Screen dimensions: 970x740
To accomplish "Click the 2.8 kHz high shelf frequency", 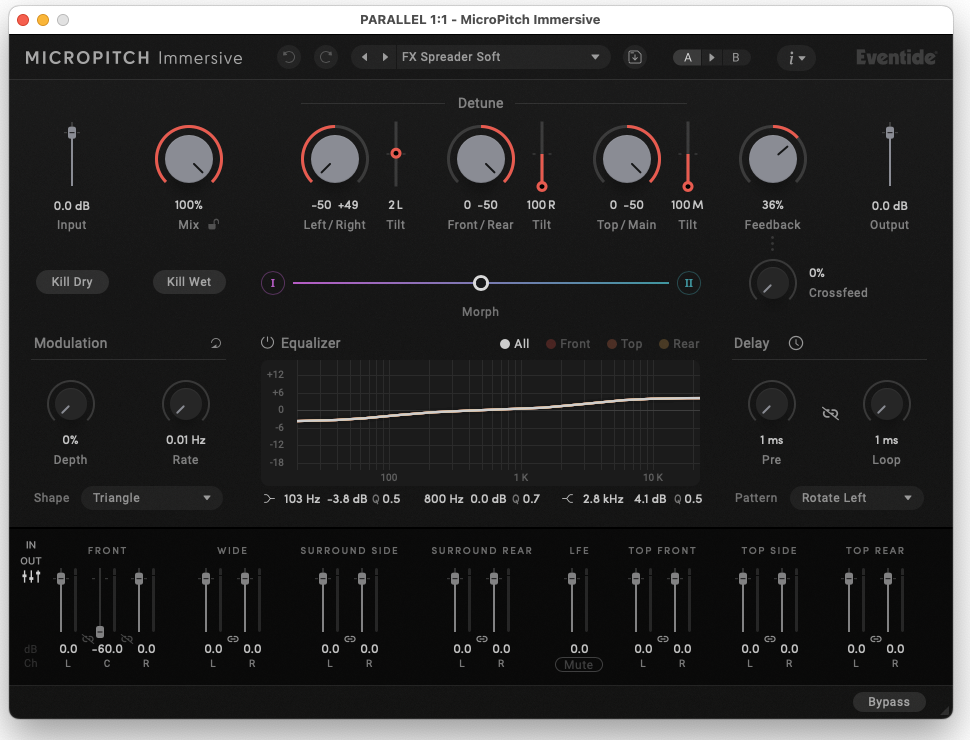I will click(x=603, y=499).
